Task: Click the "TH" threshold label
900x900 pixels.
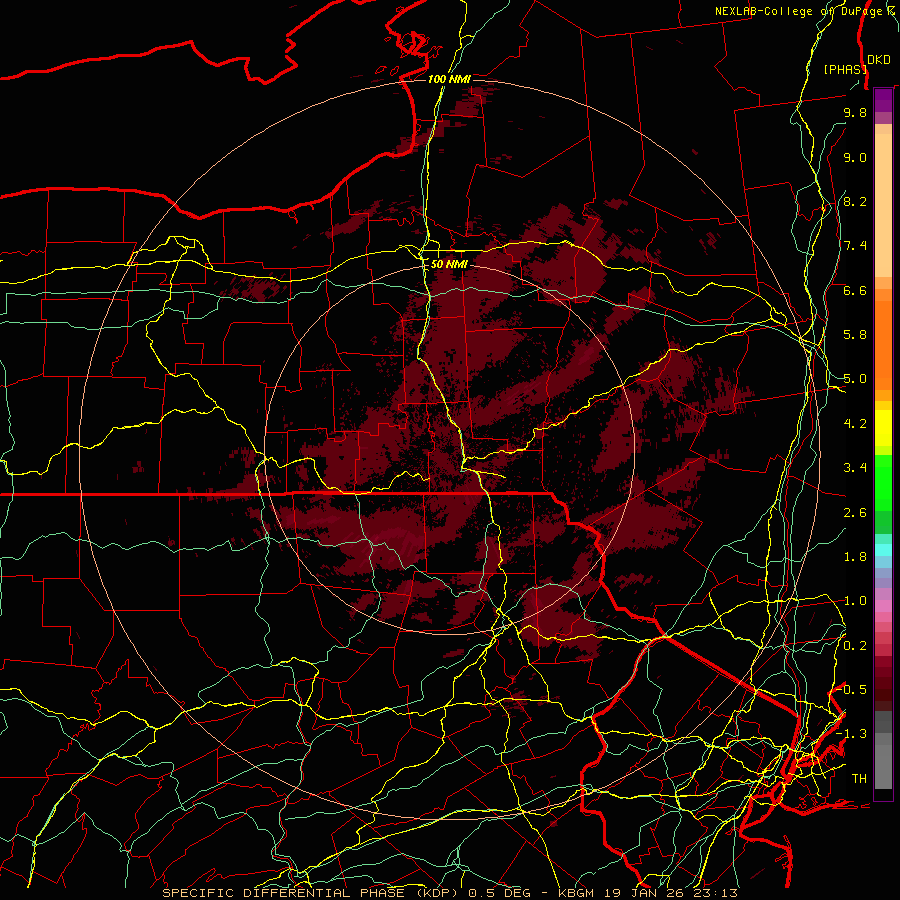Action: click(x=859, y=779)
